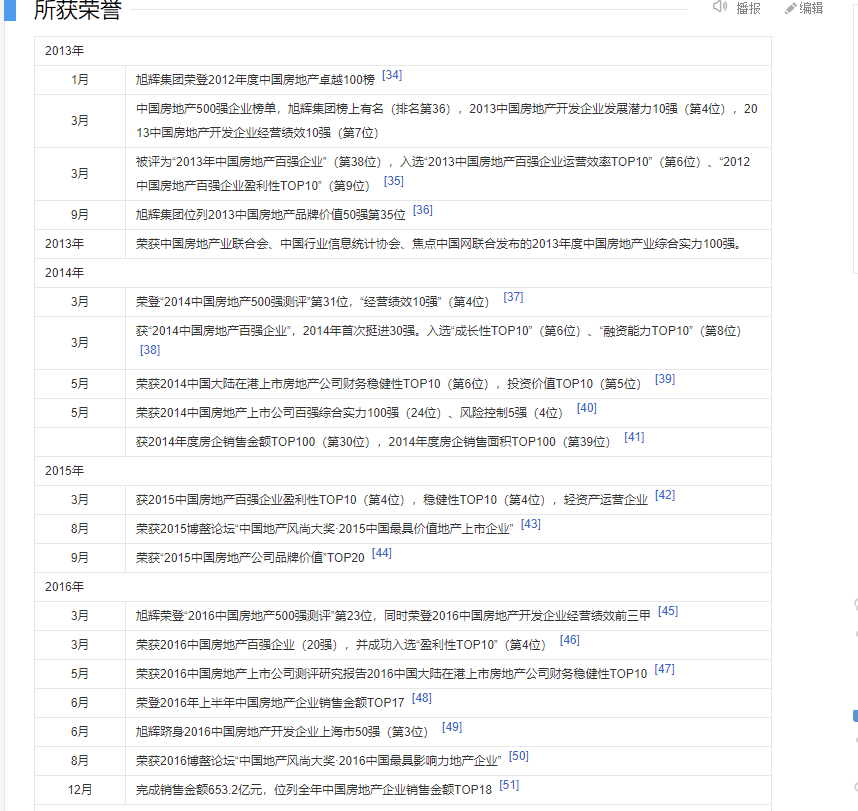Click the 2014年 year header row

[x=403, y=273]
